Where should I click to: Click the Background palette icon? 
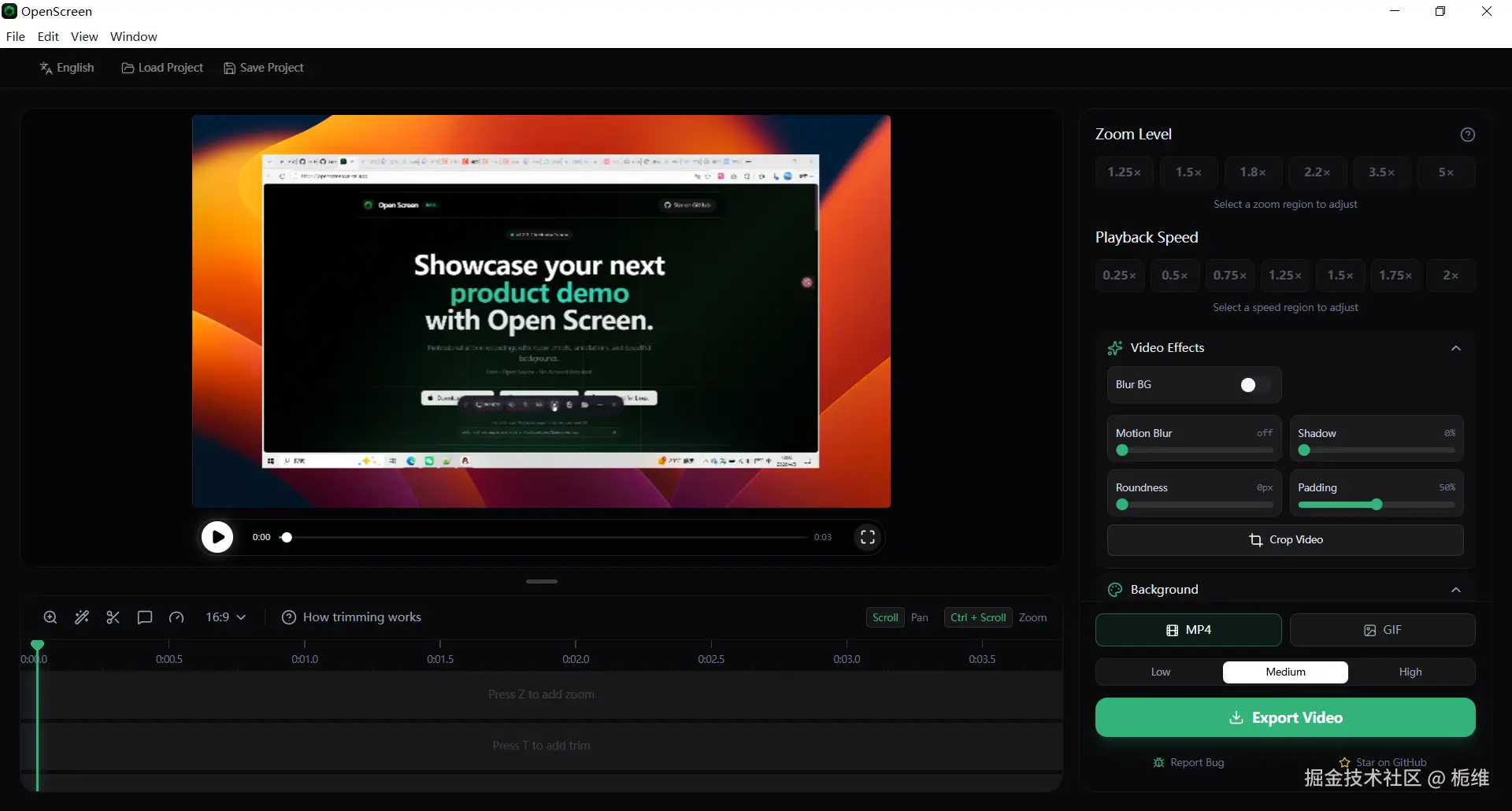[x=1115, y=590]
